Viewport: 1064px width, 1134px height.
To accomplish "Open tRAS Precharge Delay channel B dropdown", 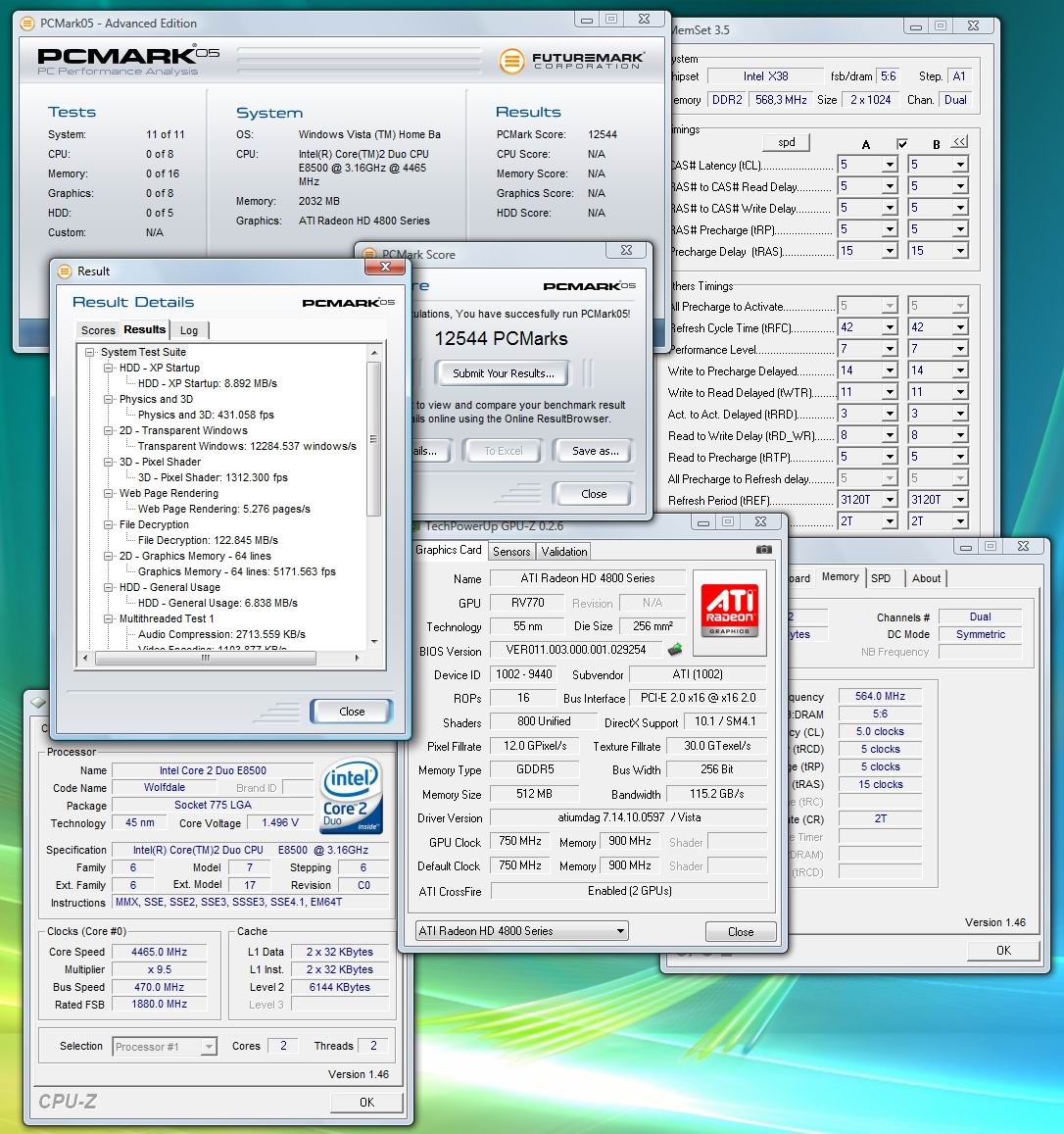I will point(960,251).
